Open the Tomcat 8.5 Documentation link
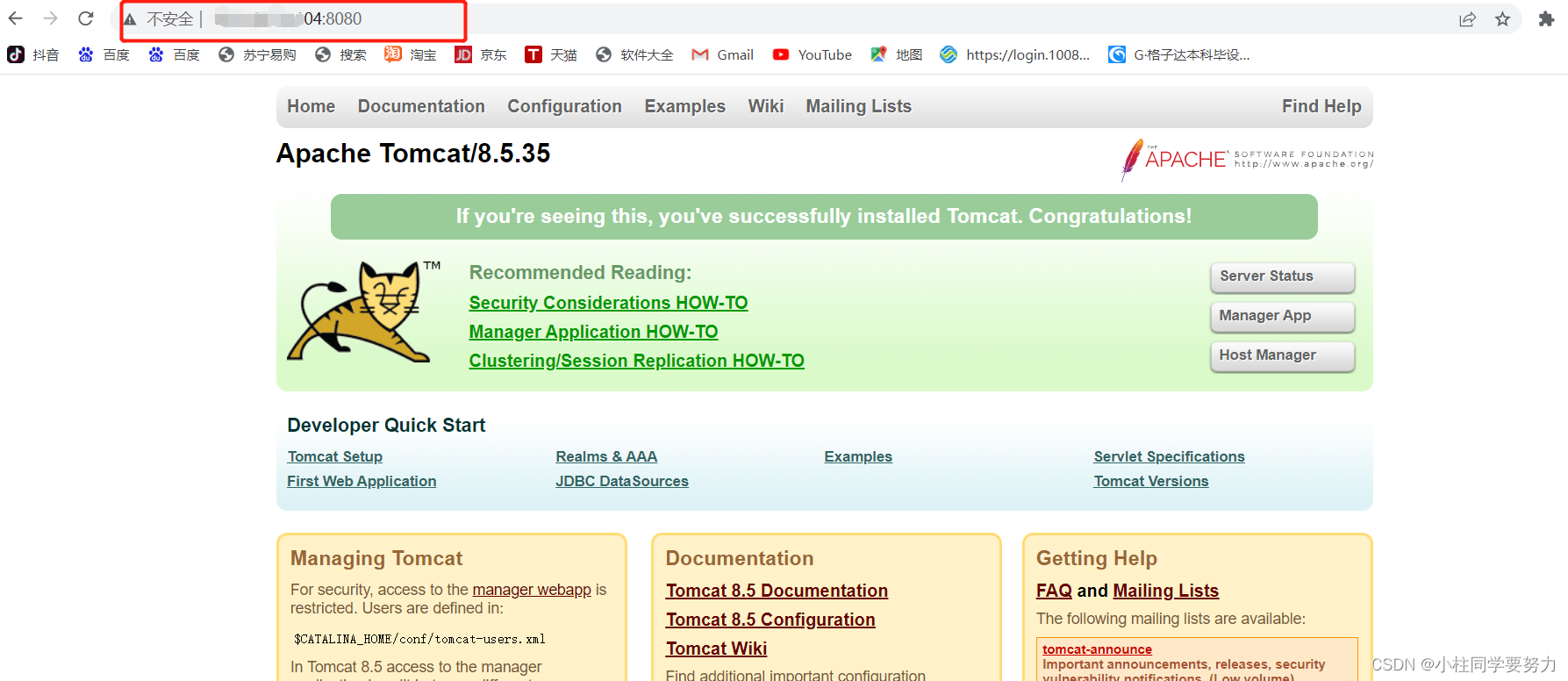1568x681 pixels. [x=777, y=591]
